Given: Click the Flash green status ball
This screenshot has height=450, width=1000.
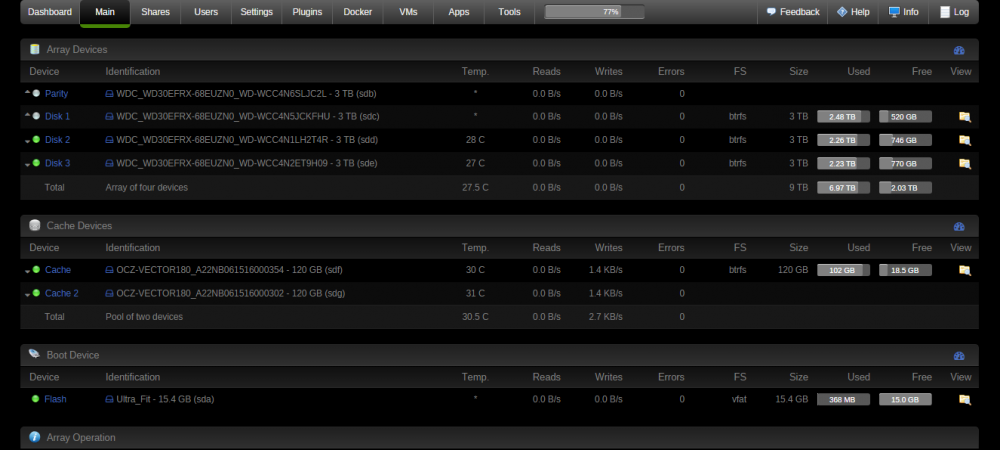Looking at the screenshot, I should tap(36, 399).
